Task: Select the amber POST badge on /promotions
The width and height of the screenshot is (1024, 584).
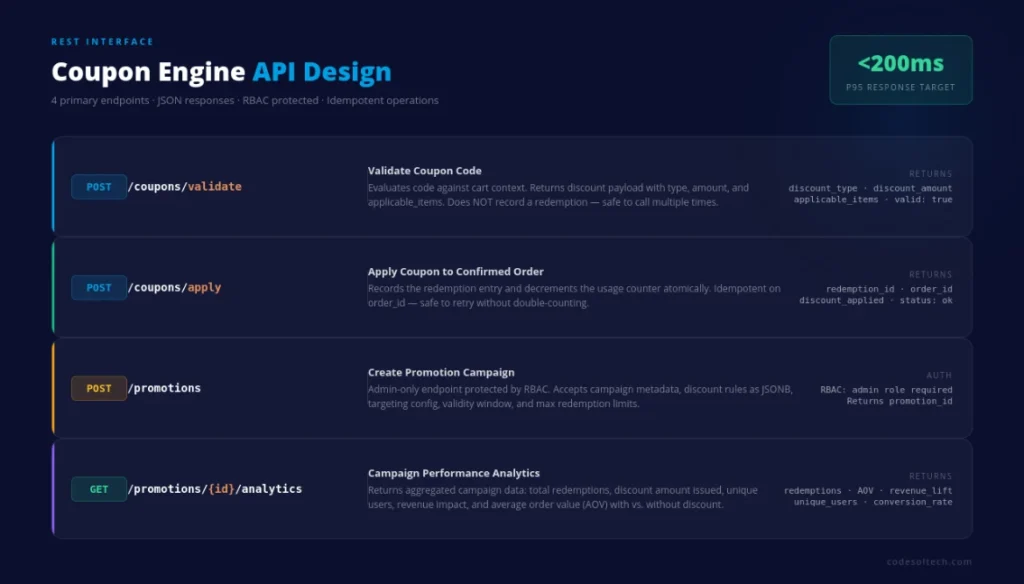Action: (x=98, y=388)
